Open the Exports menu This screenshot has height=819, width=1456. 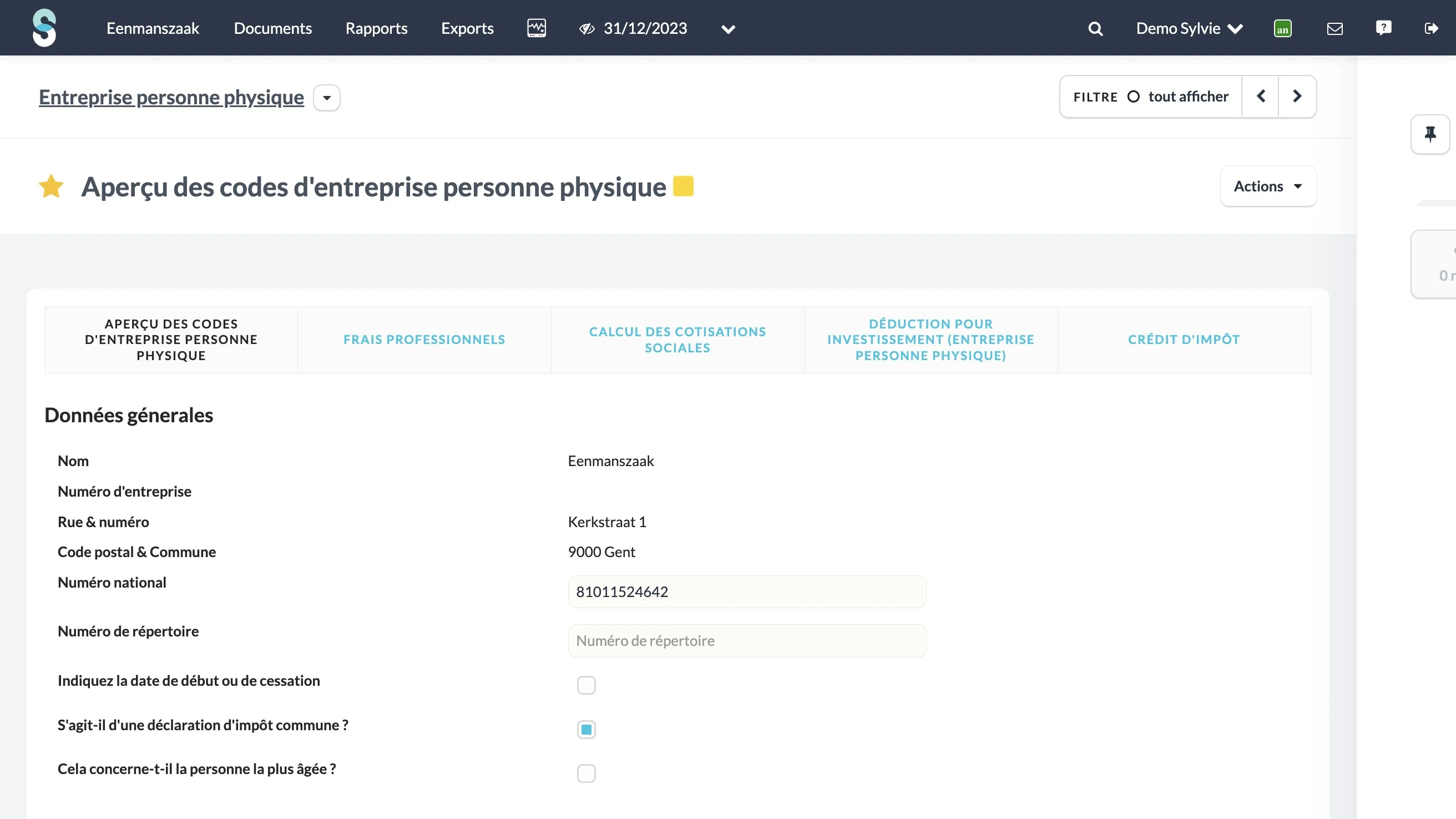pyautogui.click(x=467, y=28)
